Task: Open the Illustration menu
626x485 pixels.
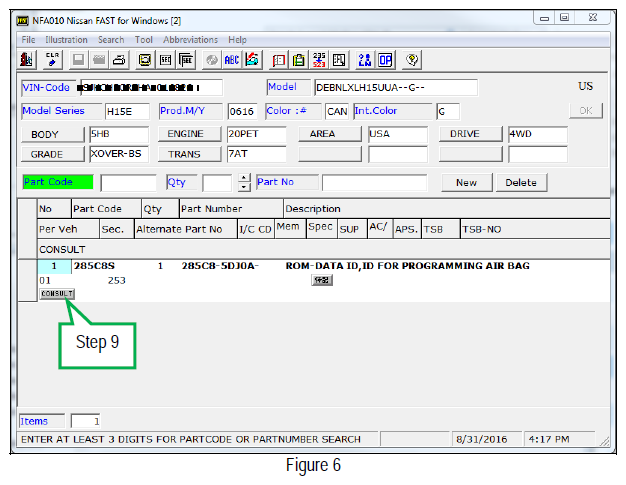Action: click(66, 40)
